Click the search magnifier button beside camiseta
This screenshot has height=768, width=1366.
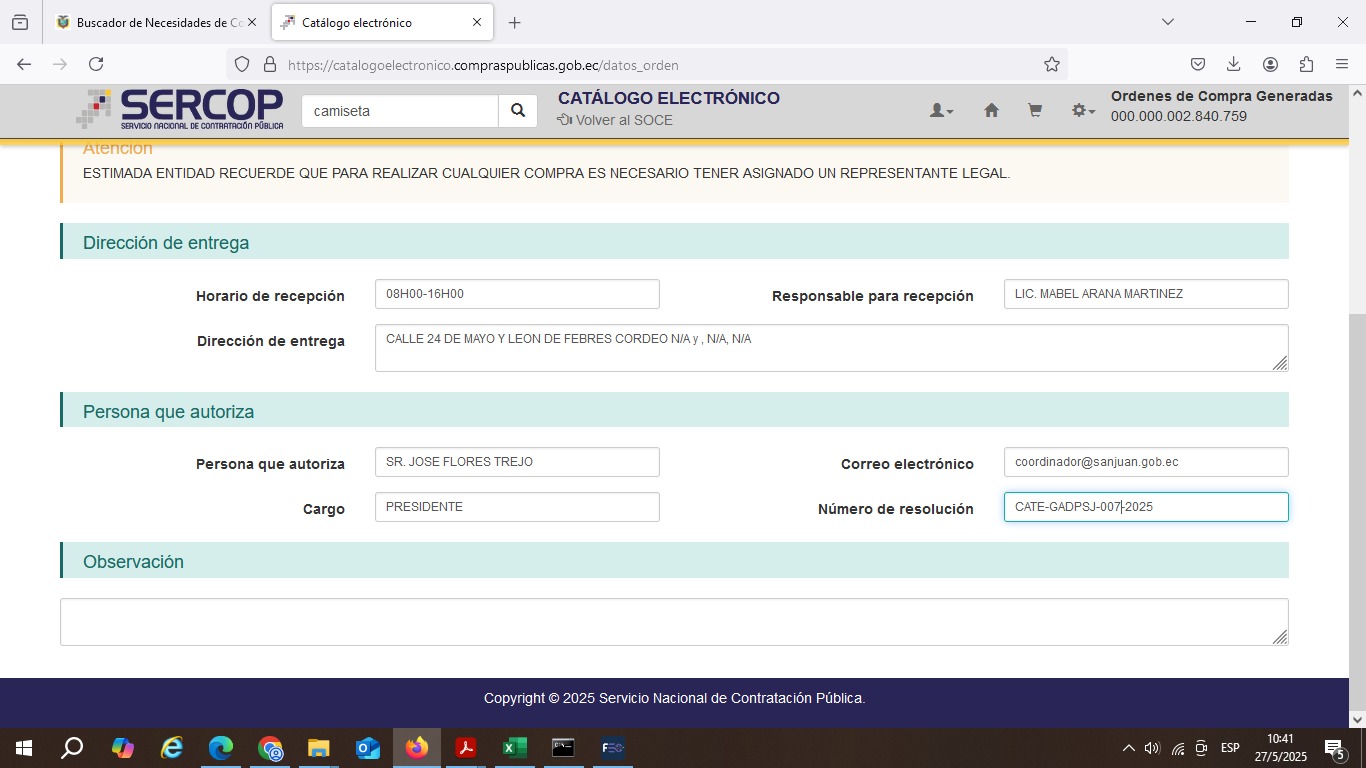pyautogui.click(x=517, y=111)
